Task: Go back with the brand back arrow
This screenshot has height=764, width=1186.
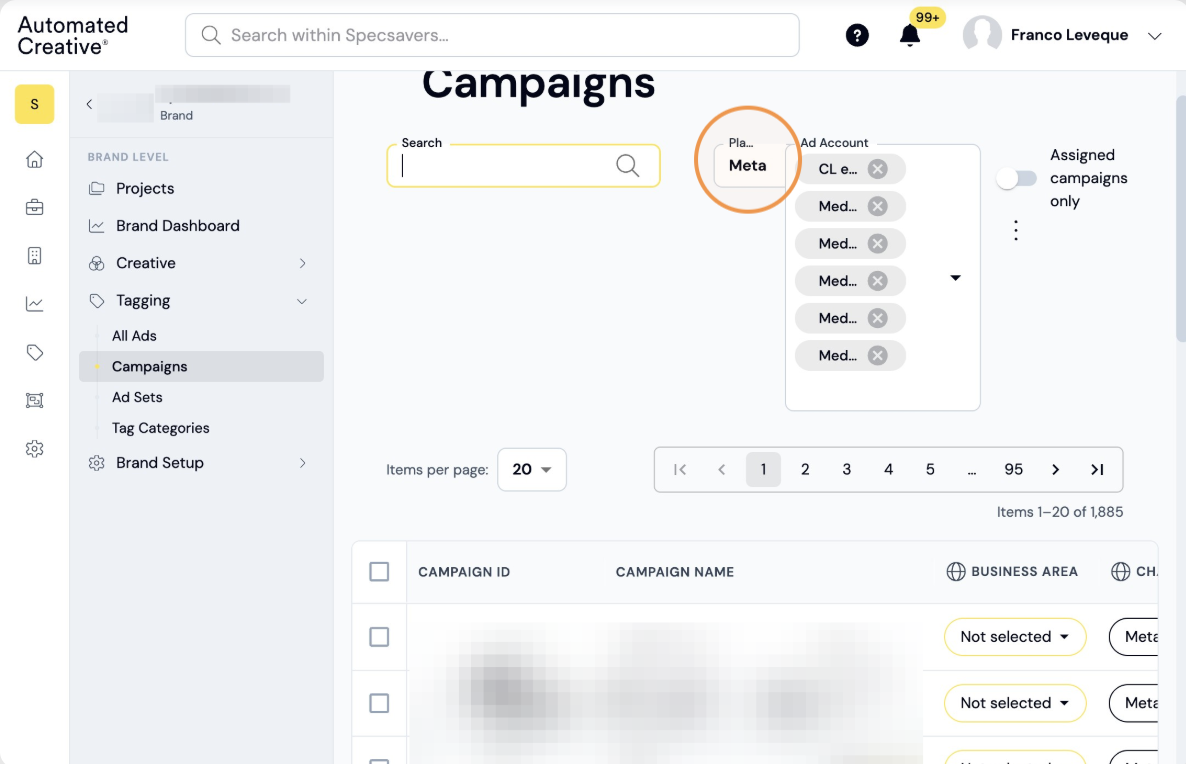Action: [89, 104]
